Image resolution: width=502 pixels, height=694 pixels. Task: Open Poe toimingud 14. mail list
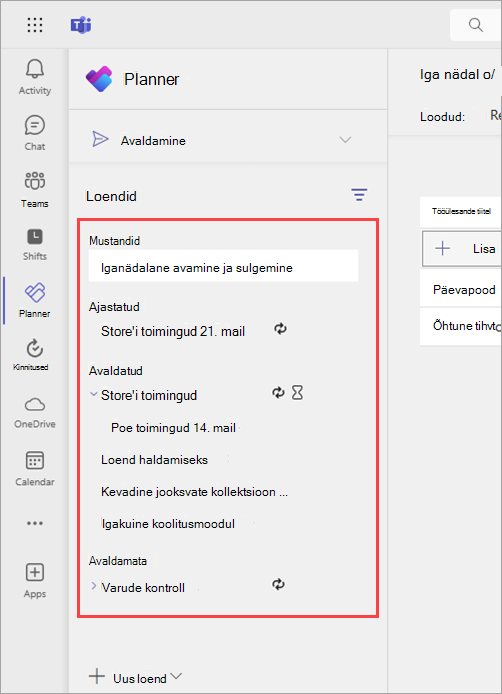point(173,428)
